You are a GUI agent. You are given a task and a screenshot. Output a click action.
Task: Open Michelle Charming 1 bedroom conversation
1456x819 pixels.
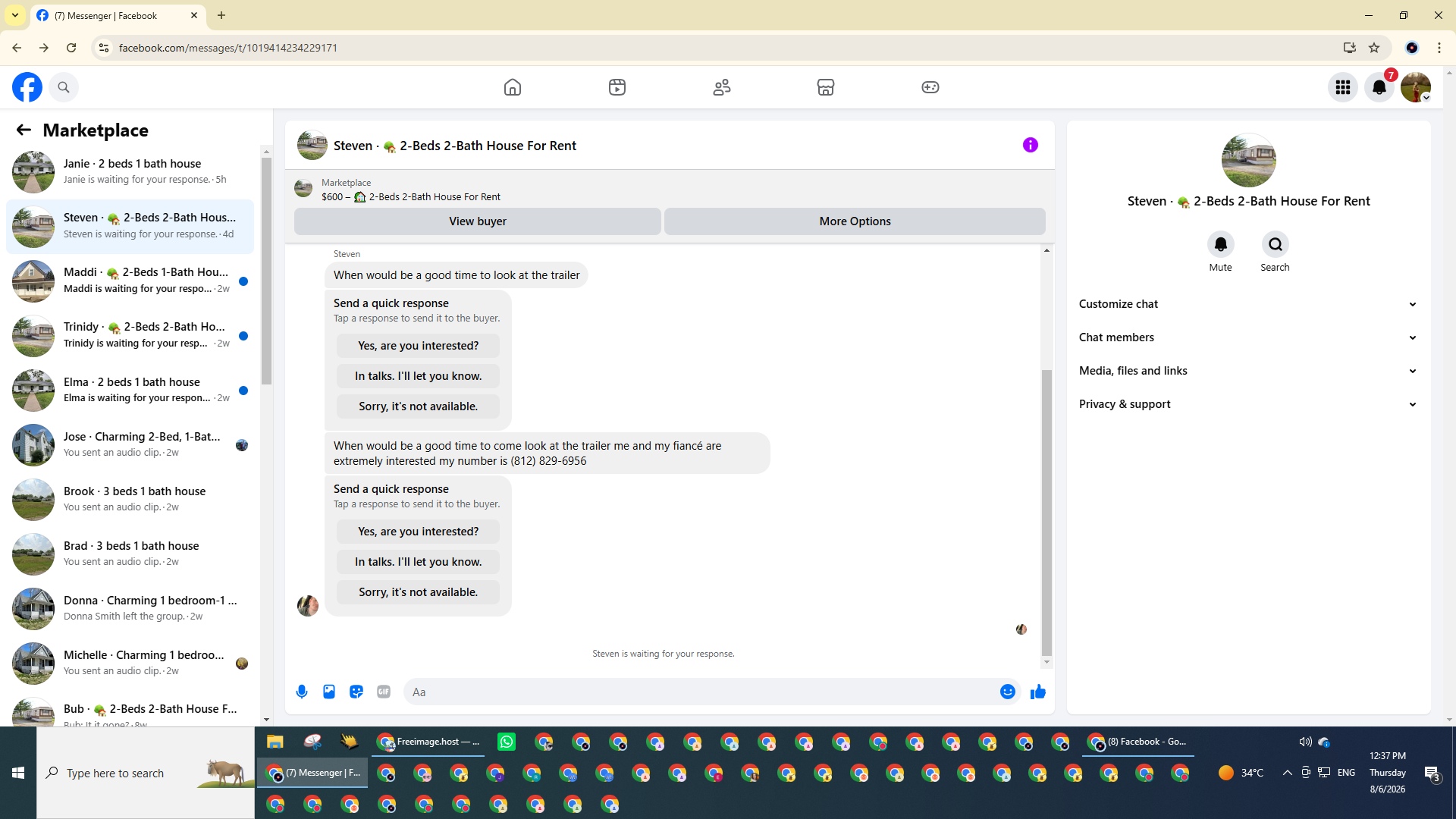[130, 663]
